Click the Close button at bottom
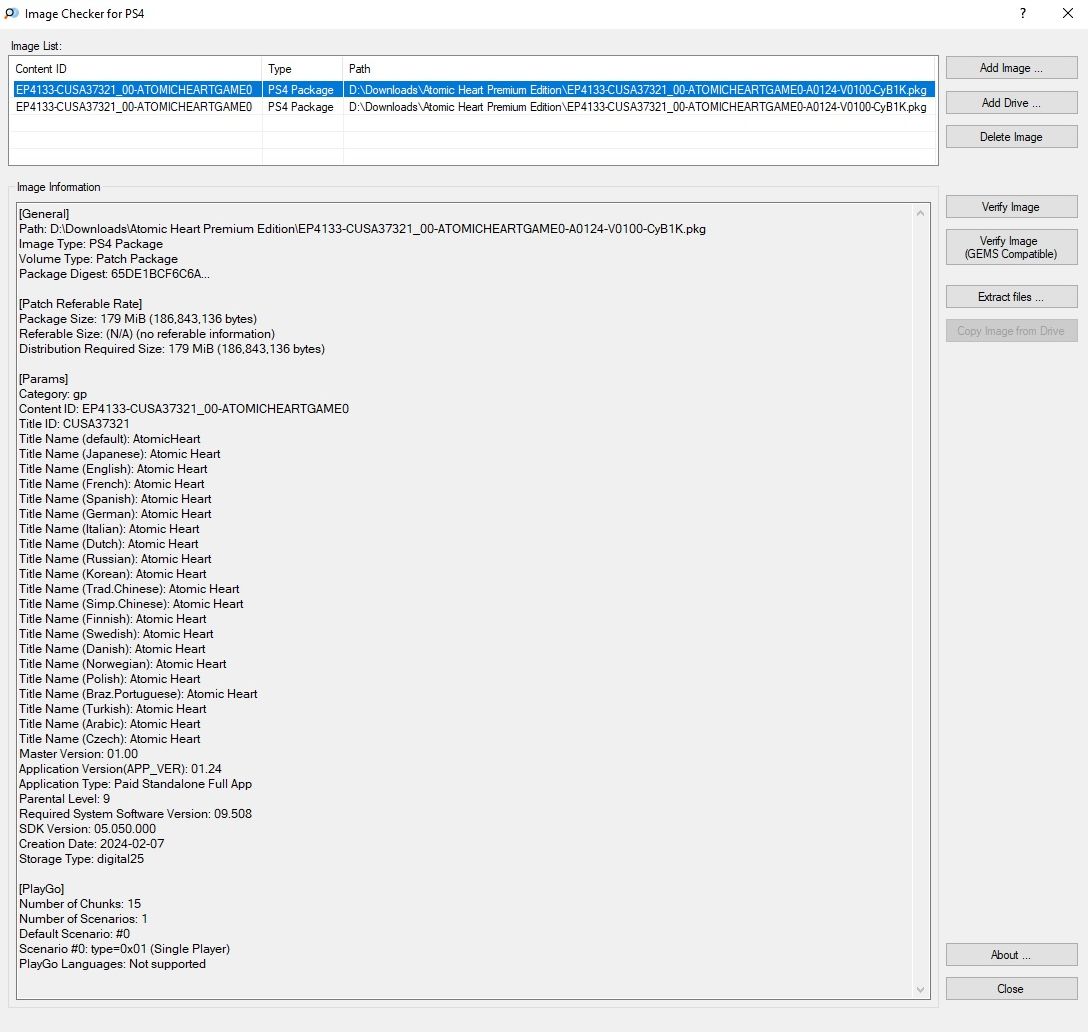1088x1032 pixels. 1011,989
